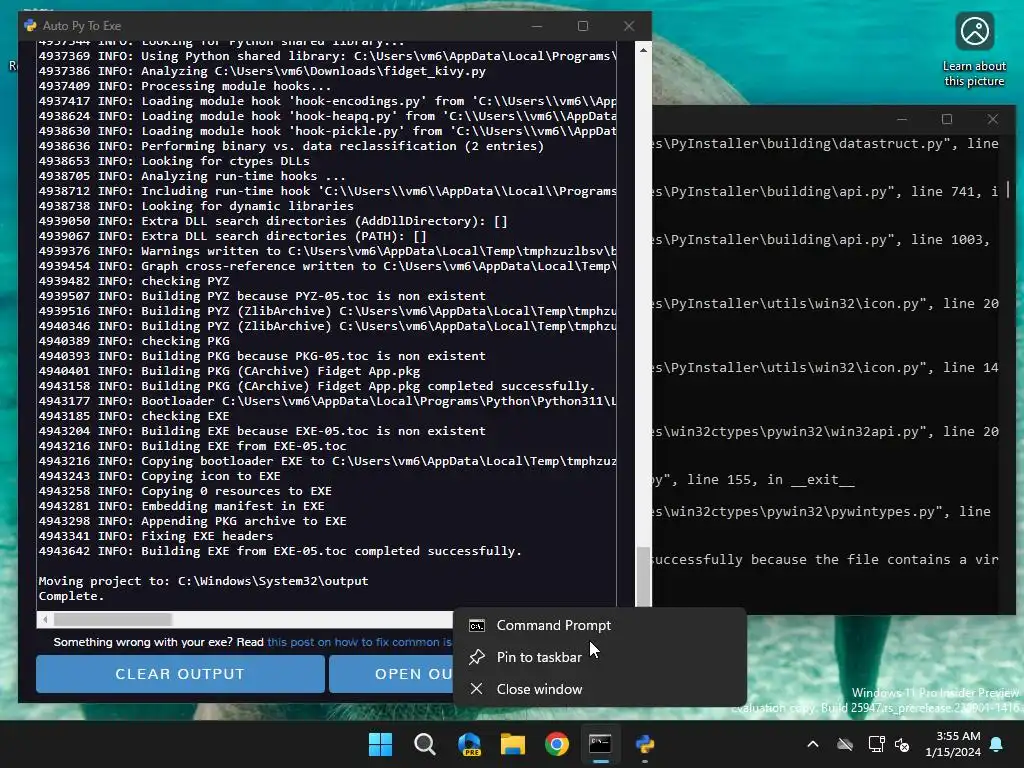Click 'Processing module hooks...' log line

[185, 86]
